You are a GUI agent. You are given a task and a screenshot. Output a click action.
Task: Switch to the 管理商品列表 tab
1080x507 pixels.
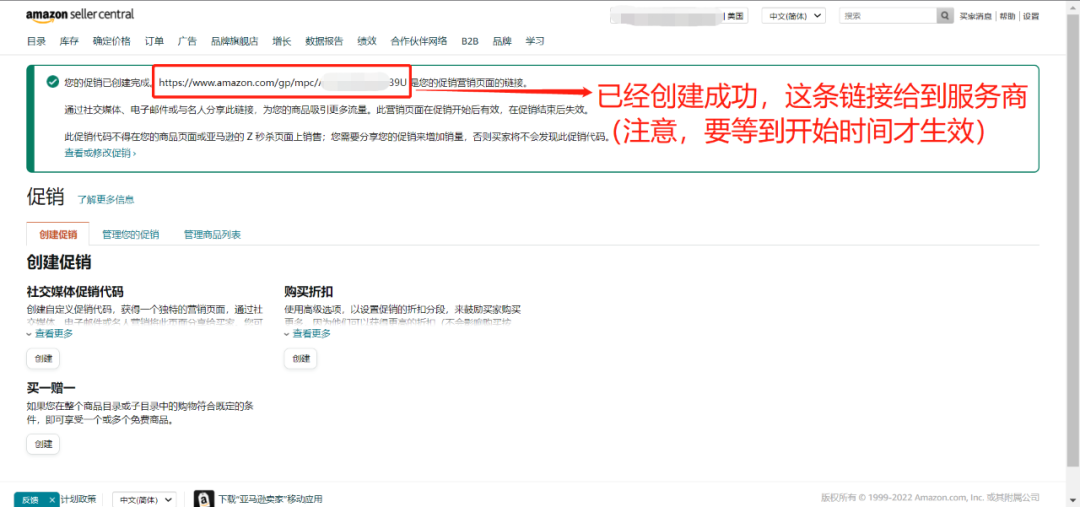[212, 235]
